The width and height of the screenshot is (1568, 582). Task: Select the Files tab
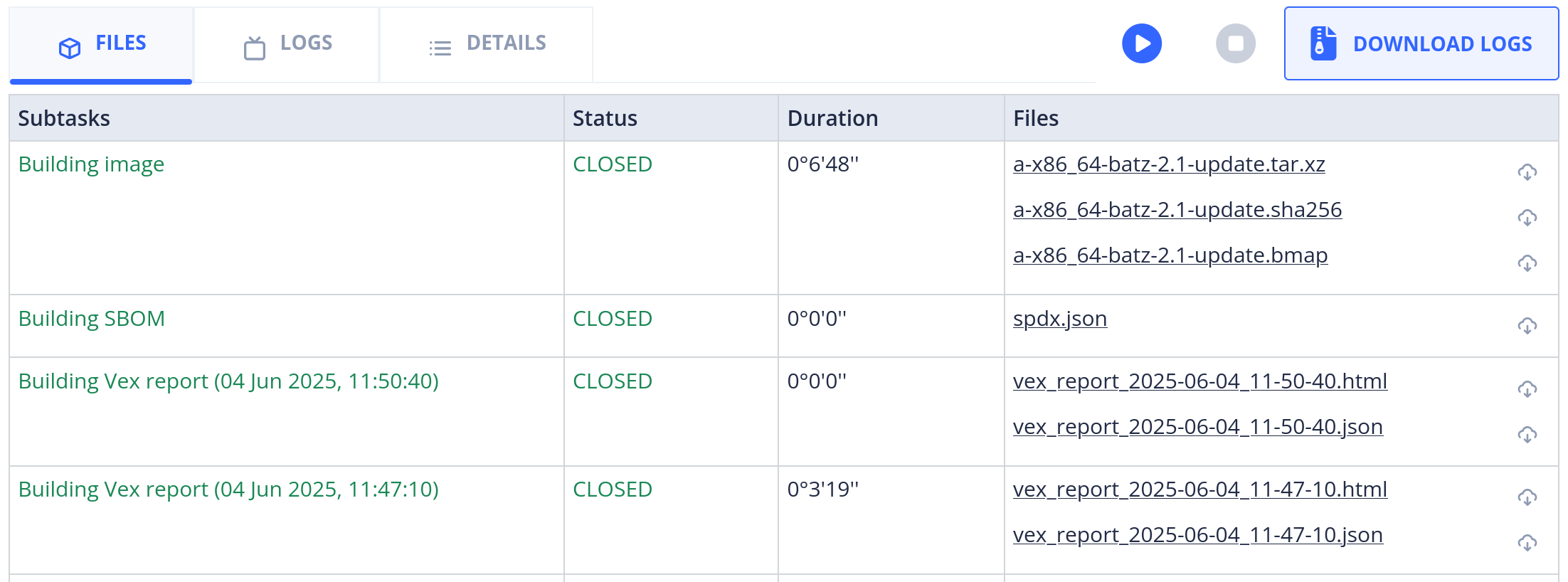pyautogui.click(x=101, y=44)
